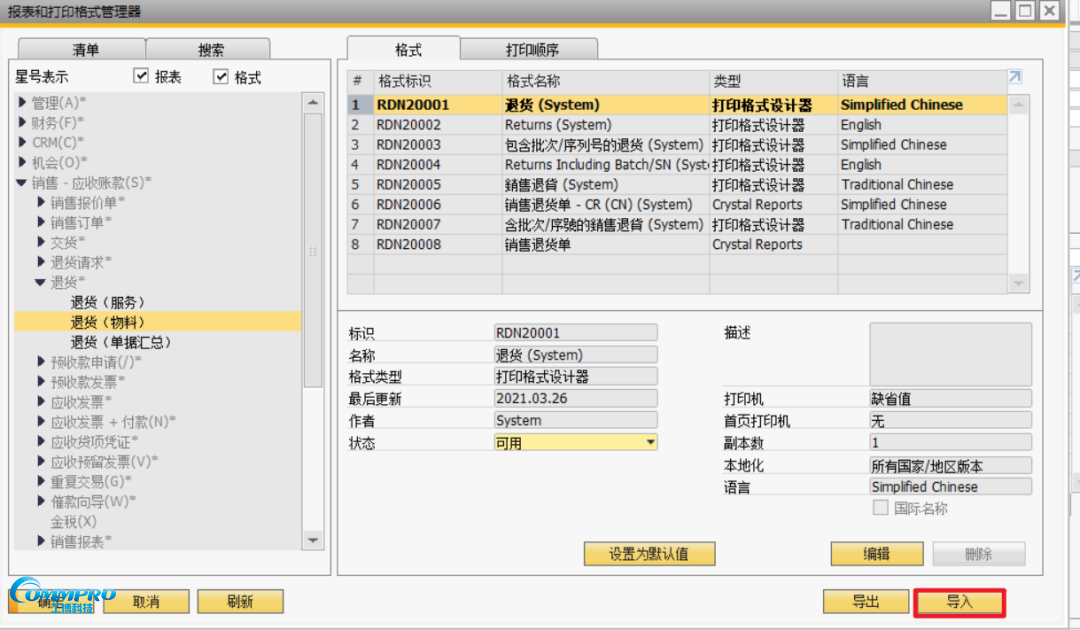Open the 状态 dropdown
Image resolution: width=1080 pixels, height=630 pixels.
(650, 442)
